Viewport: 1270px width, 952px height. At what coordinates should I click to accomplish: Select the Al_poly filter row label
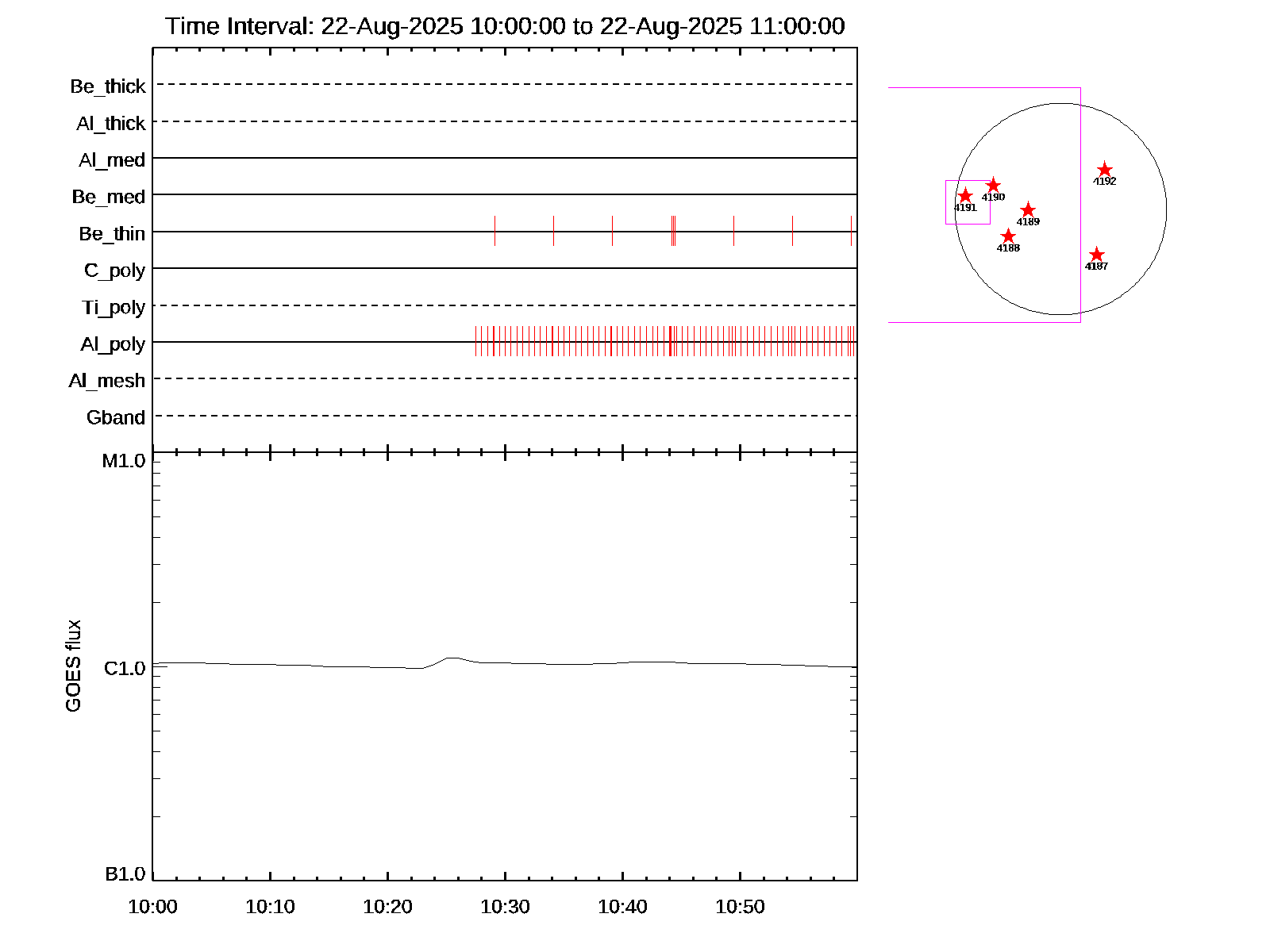pos(113,344)
